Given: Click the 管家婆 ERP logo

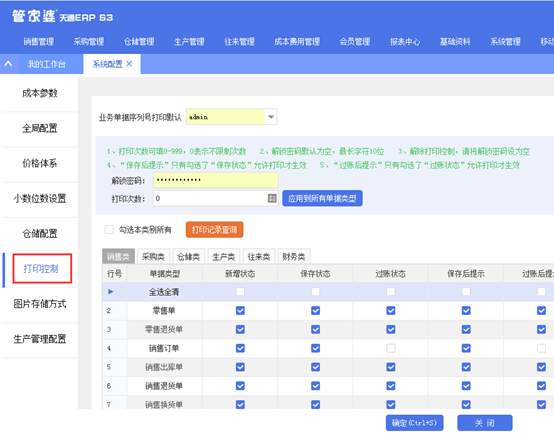Looking at the screenshot, I should (63, 17).
